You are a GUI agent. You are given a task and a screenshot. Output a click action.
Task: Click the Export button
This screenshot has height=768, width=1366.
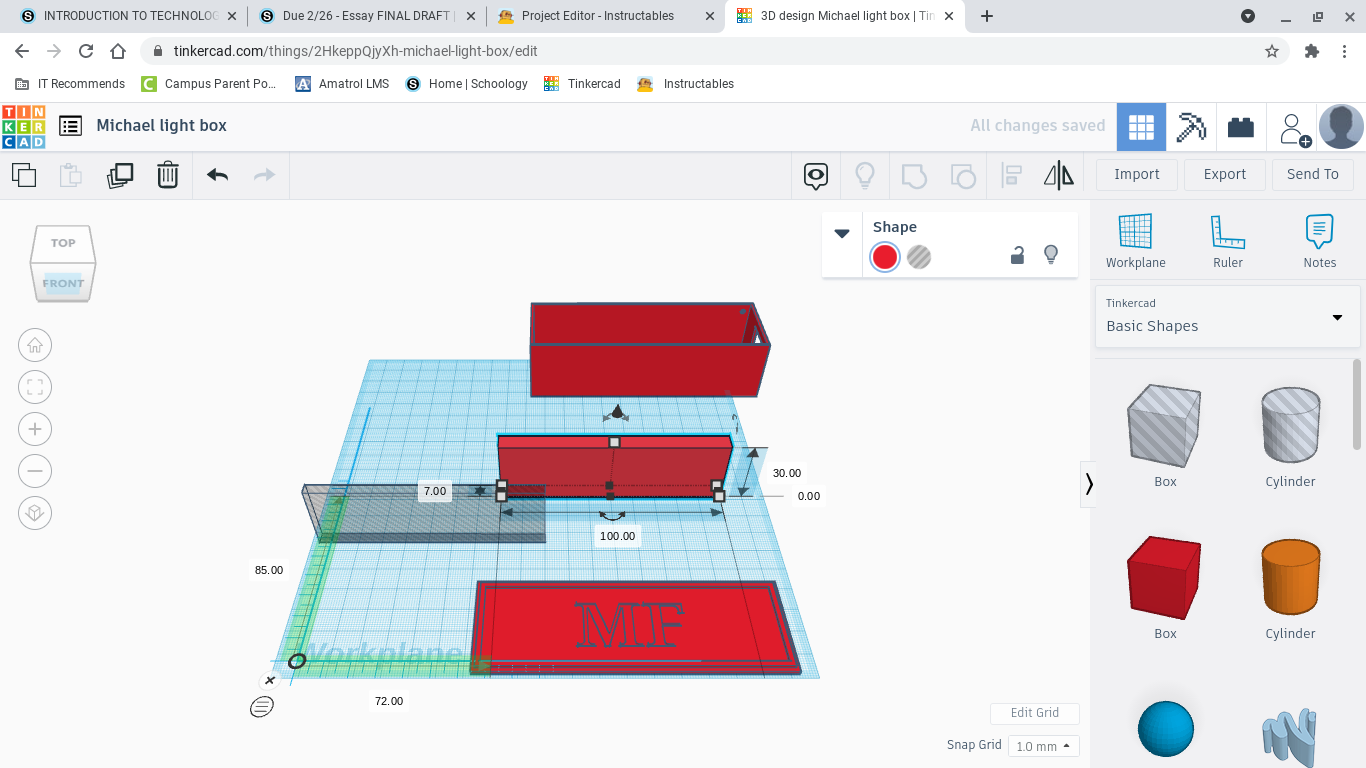click(x=1225, y=174)
